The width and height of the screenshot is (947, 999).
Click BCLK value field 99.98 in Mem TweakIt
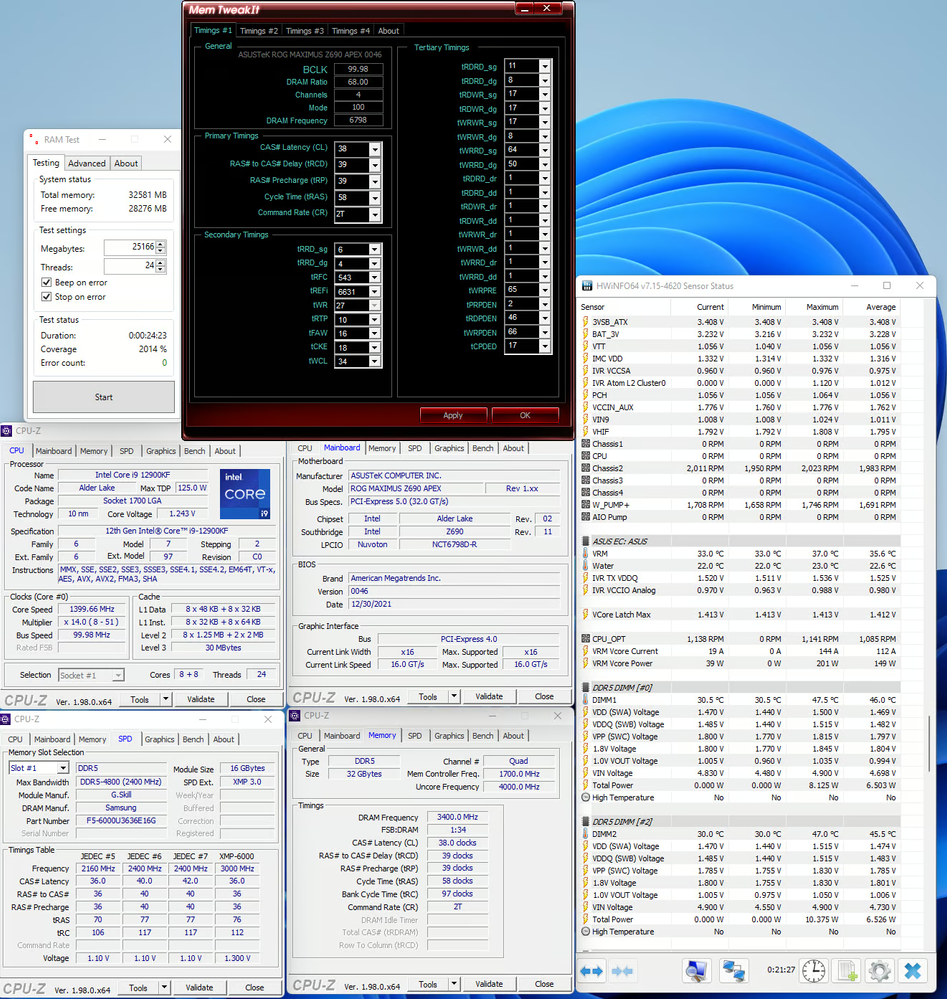click(x=358, y=69)
